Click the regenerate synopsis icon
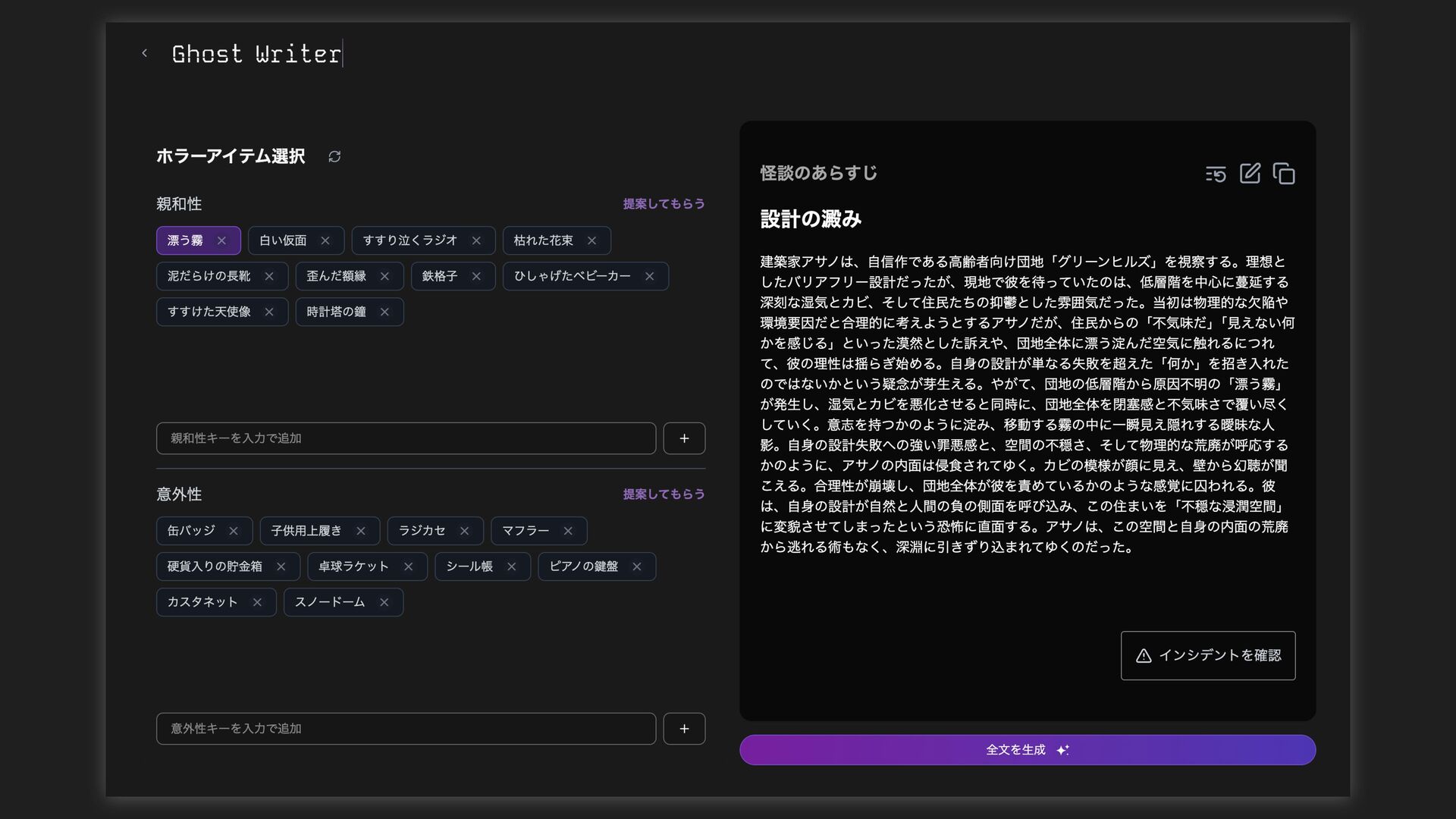Screen dimensions: 1456x819 [1216, 174]
